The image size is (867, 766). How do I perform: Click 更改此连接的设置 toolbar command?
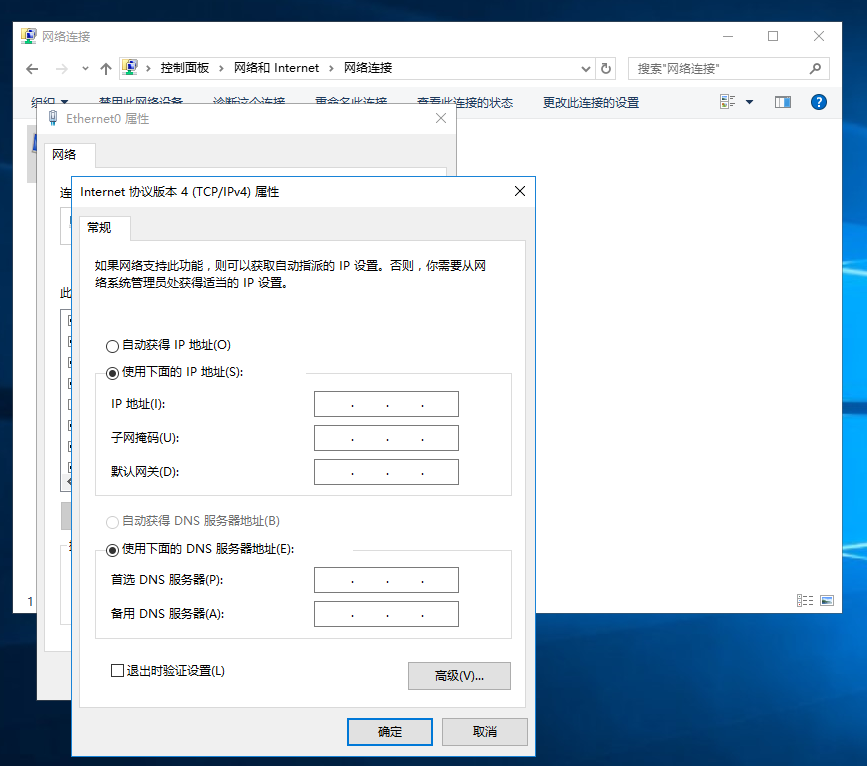point(591,102)
